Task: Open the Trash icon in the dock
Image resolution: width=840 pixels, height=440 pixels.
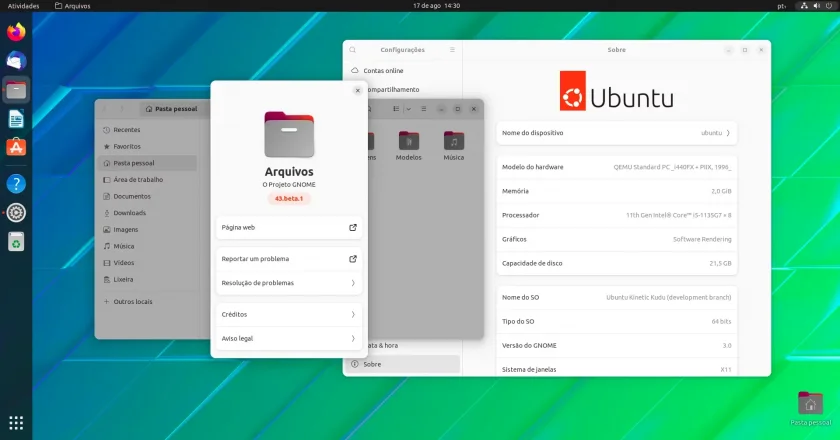Action: click(x=16, y=242)
